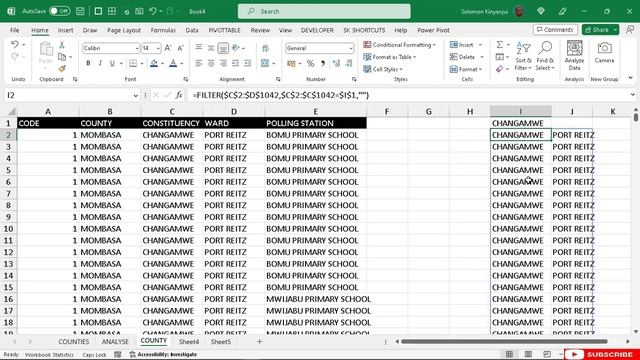The image size is (640, 360).
Task: Apply the Fill Color bucket
Action: [154, 63]
